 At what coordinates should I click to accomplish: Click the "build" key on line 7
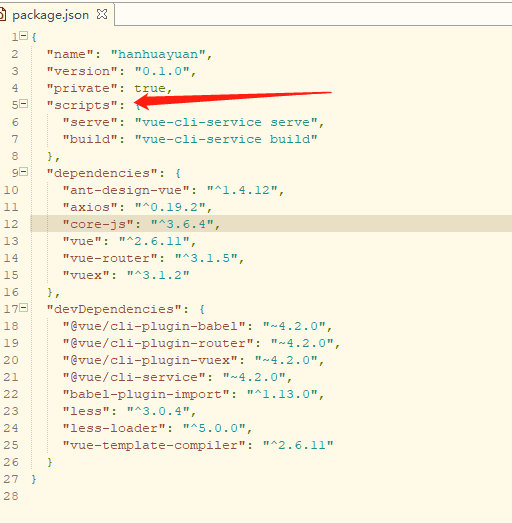90,139
